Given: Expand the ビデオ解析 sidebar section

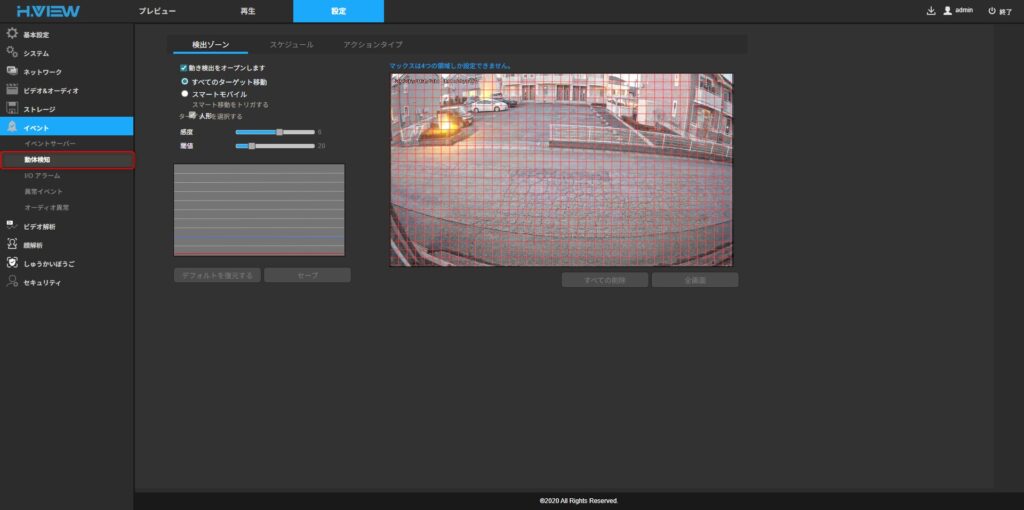Looking at the screenshot, I should coord(40,227).
